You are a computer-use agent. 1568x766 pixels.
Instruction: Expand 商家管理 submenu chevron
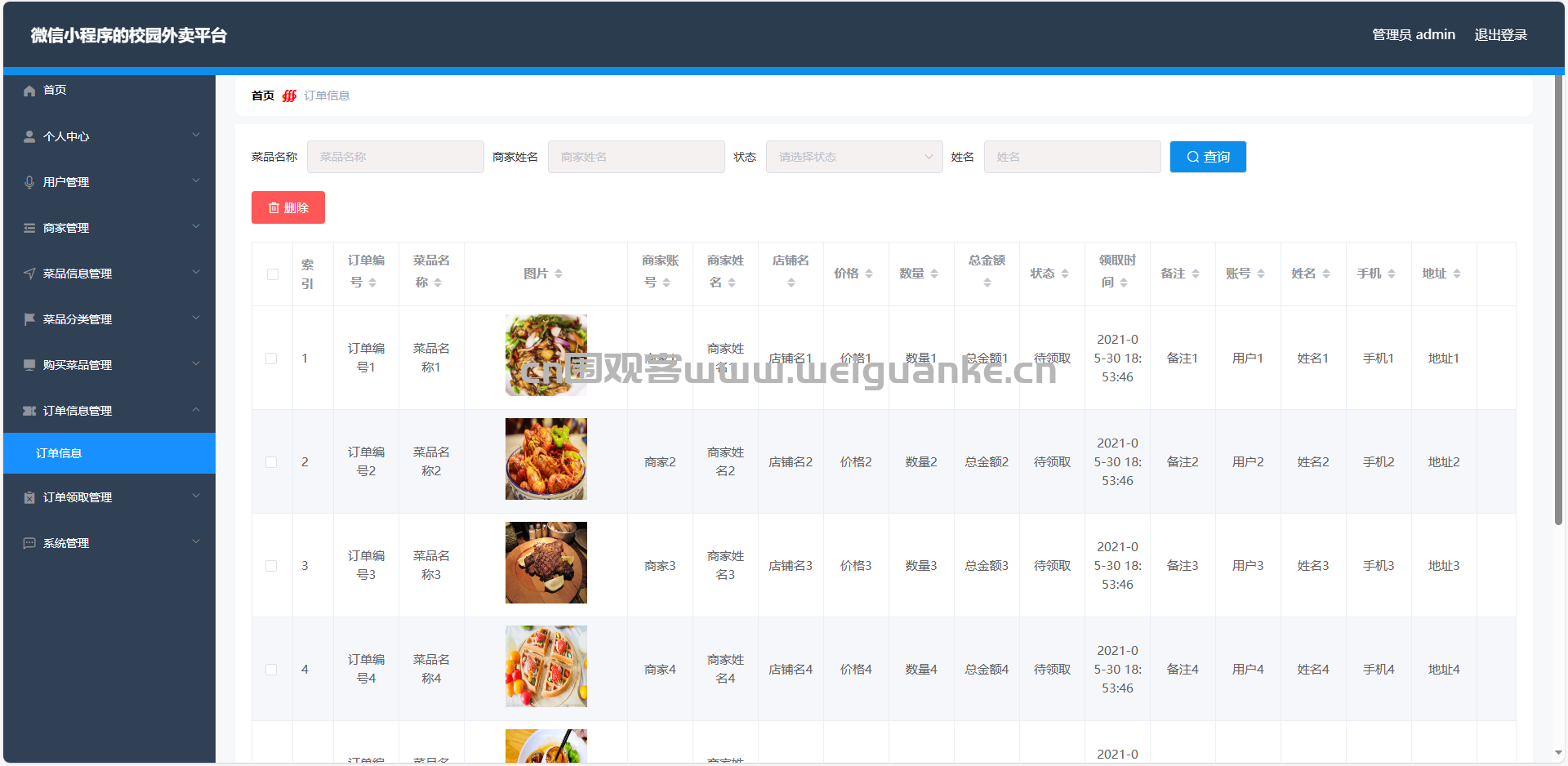point(196,226)
